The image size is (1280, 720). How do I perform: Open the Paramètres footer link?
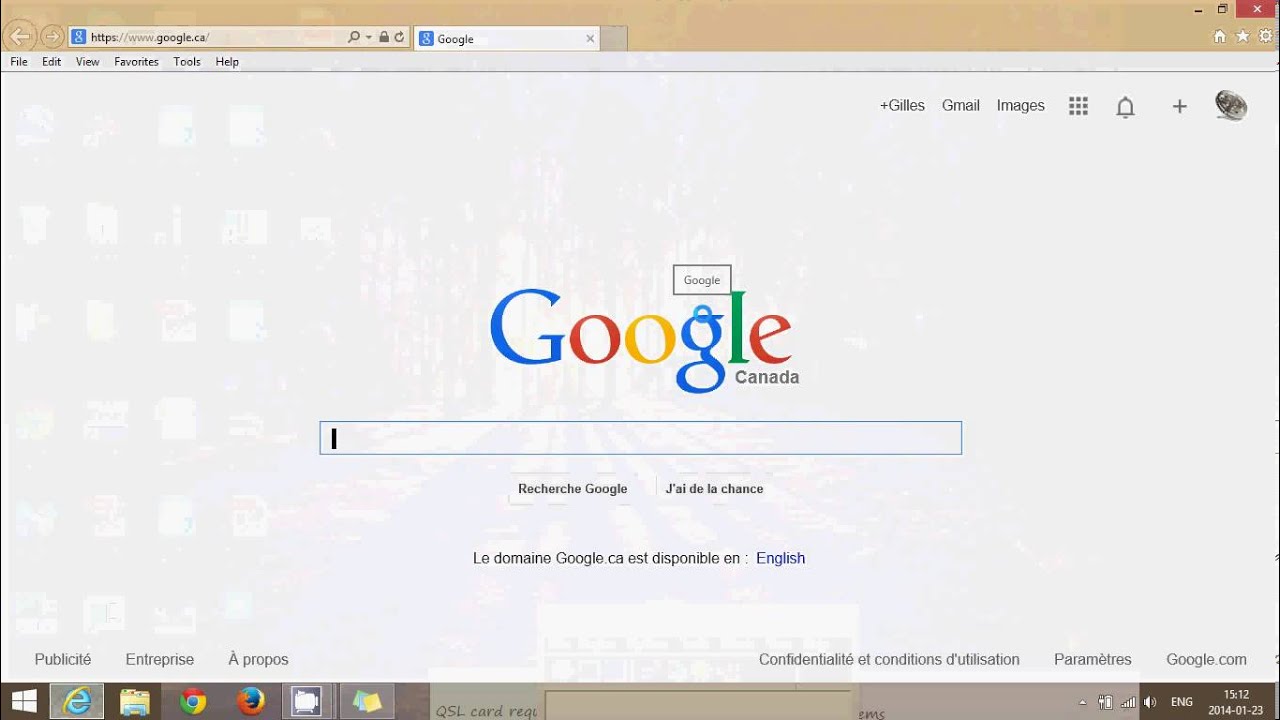pos(1093,659)
